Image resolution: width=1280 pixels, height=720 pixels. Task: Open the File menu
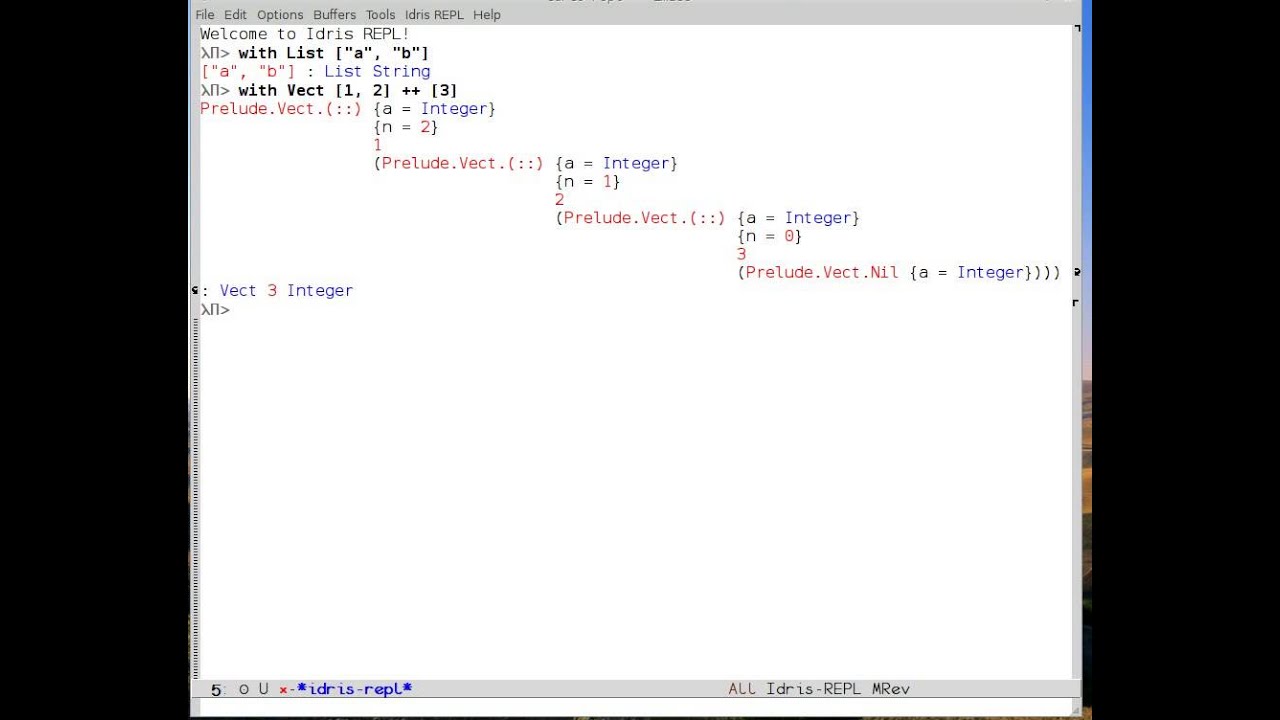click(205, 15)
